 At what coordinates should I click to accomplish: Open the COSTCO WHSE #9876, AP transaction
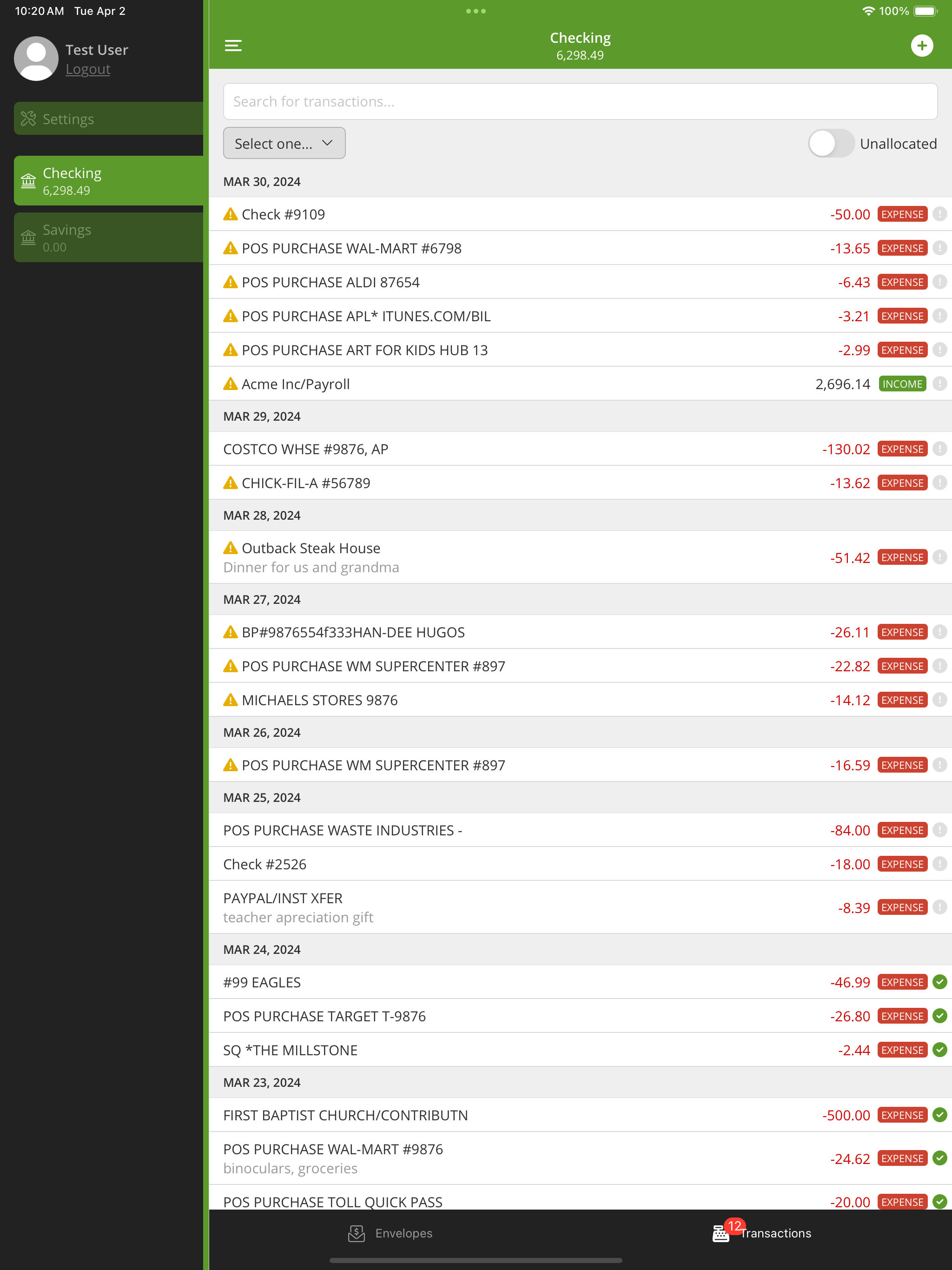point(580,449)
